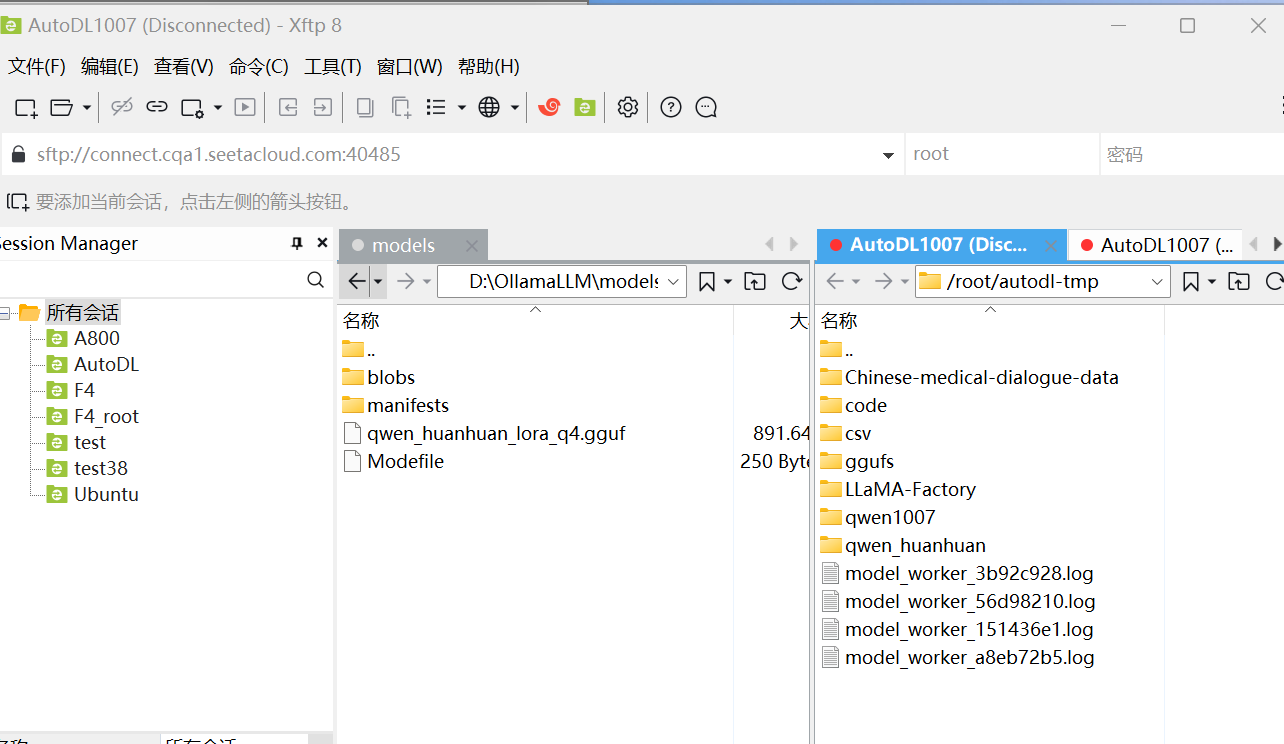Open the 查看(V) menu
The height and width of the screenshot is (744, 1284).
pyautogui.click(x=184, y=67)
